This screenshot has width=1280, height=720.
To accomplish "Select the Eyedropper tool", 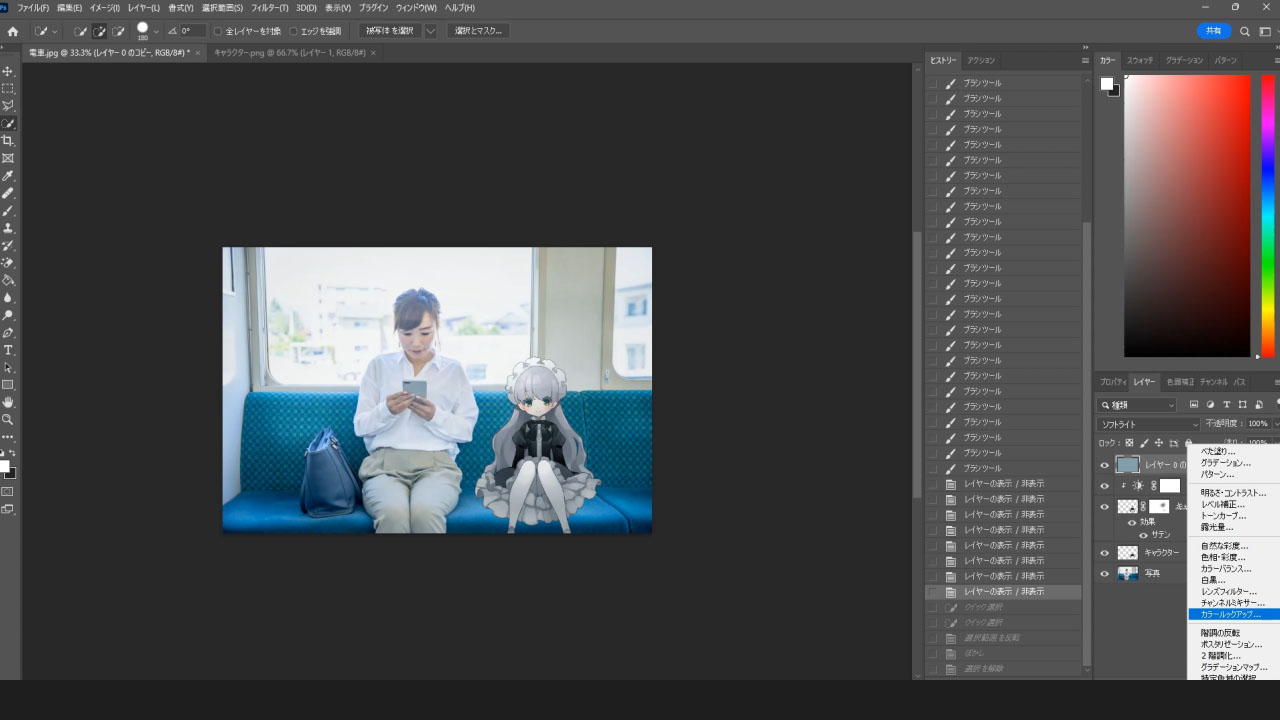I will [8, 175].
